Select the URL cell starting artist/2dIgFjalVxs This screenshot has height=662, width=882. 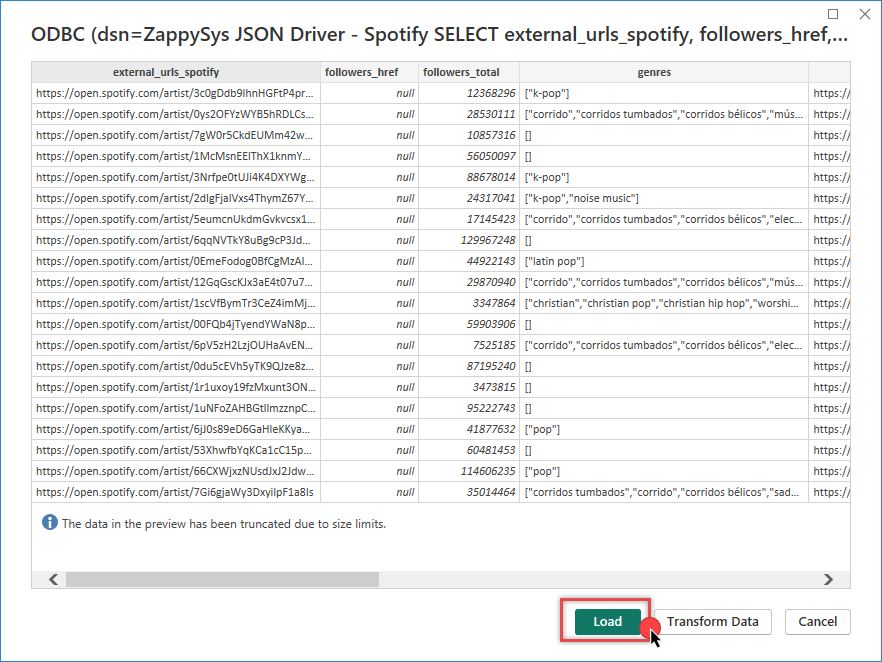coord(176,198)
